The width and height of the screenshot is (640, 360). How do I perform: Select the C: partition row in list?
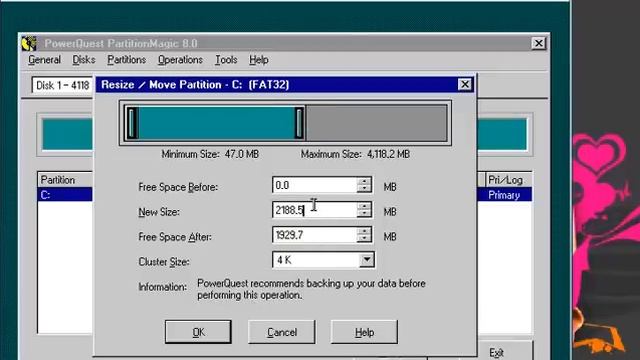coord(65,195)
